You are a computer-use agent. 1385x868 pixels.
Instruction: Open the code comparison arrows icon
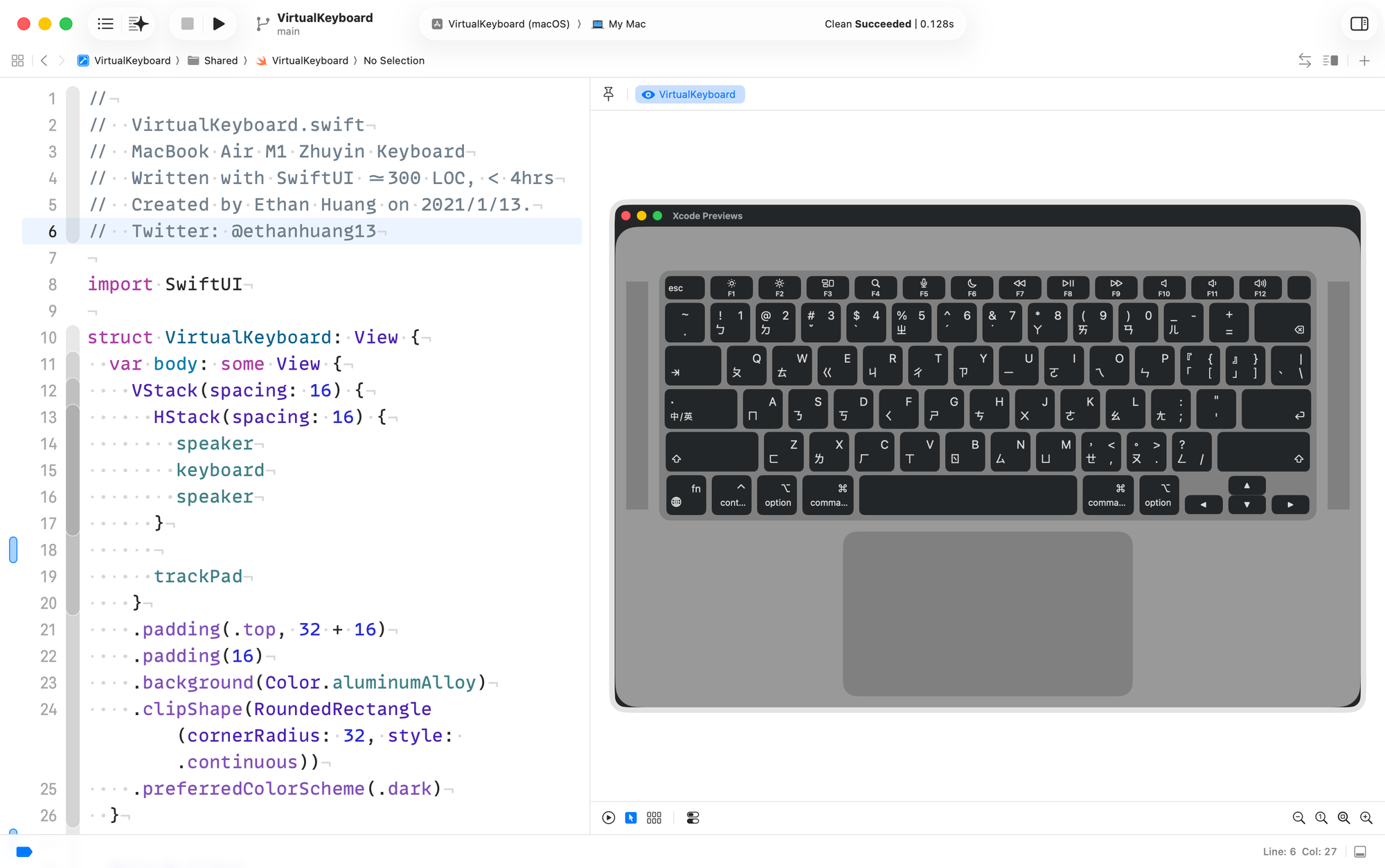coord(1305,61)
